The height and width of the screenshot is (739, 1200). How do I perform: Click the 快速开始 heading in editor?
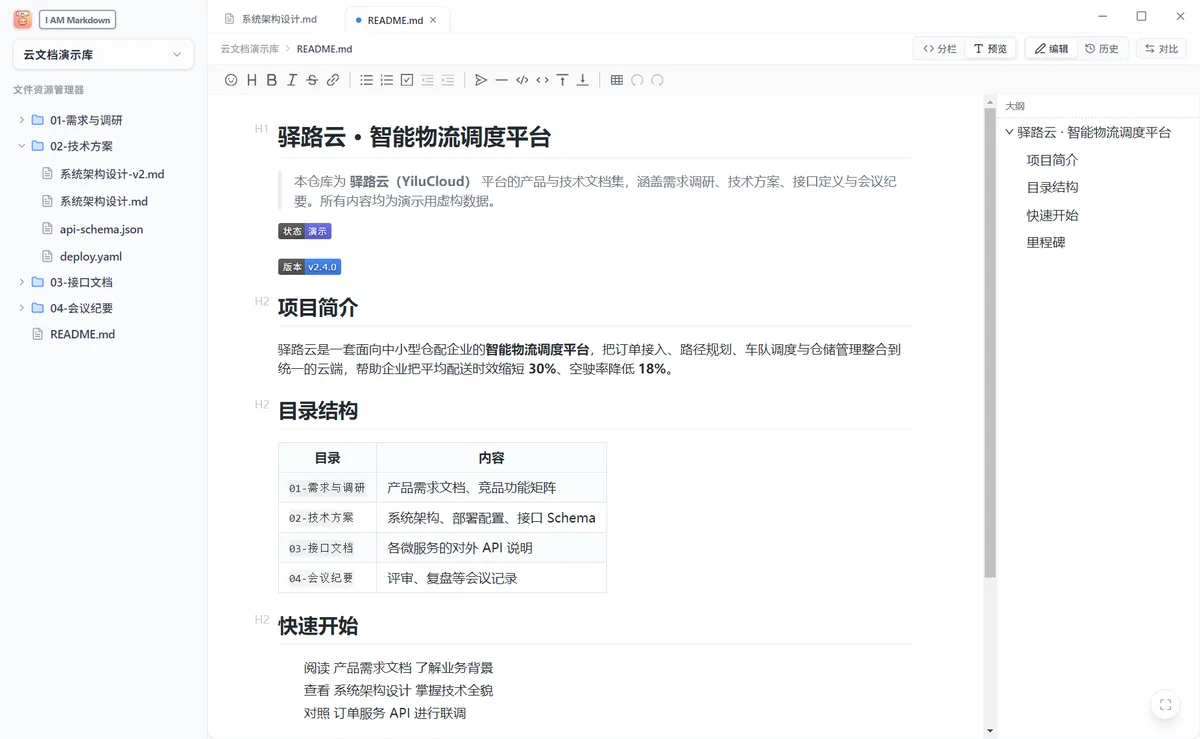pyautogui.click(x=318, y=626)
